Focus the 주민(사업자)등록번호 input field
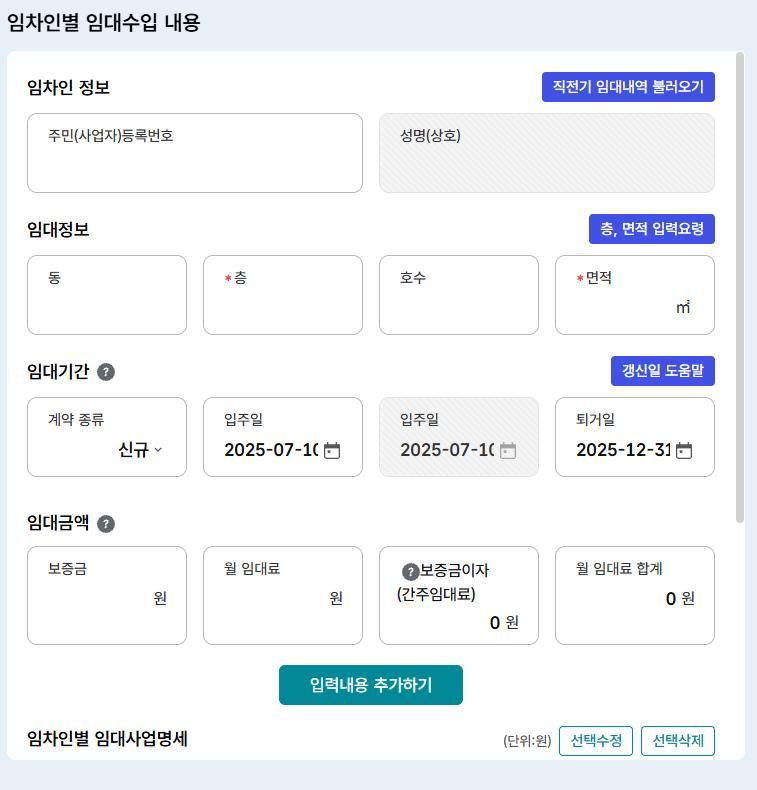757x790 pixels. click(195, 165)
